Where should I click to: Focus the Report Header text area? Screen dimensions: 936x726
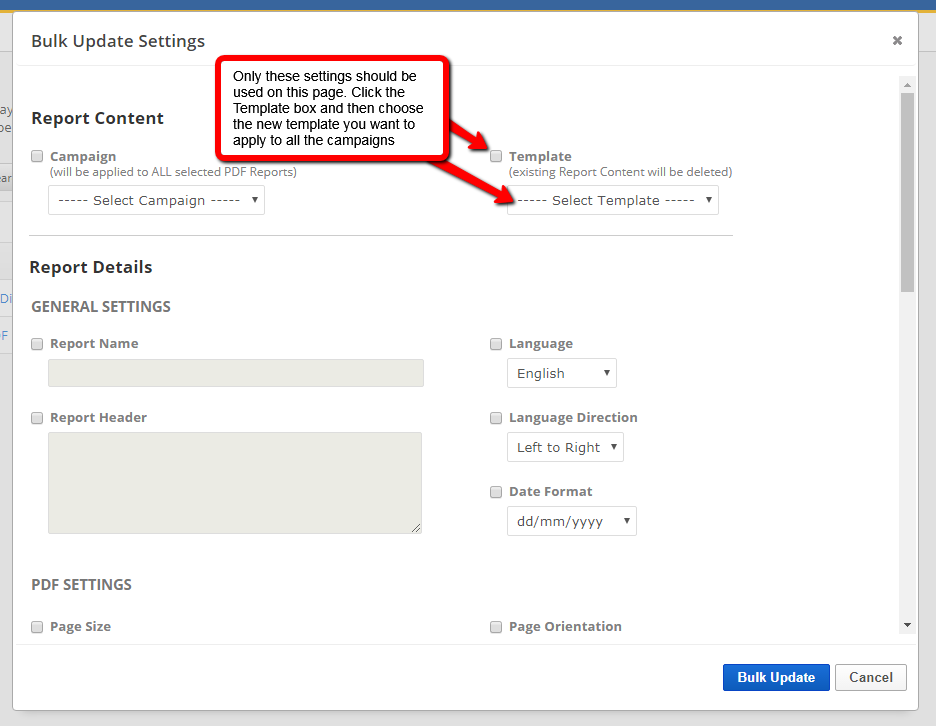[x=235, y=483]
